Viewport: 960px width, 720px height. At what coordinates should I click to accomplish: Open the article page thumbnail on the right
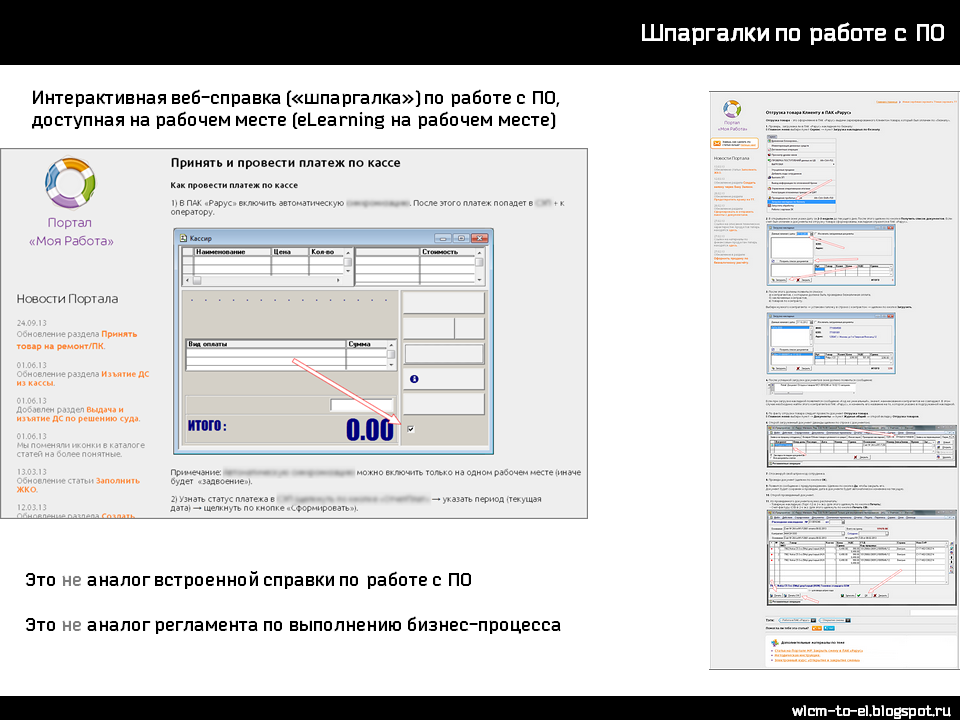[x=834, y=380]
